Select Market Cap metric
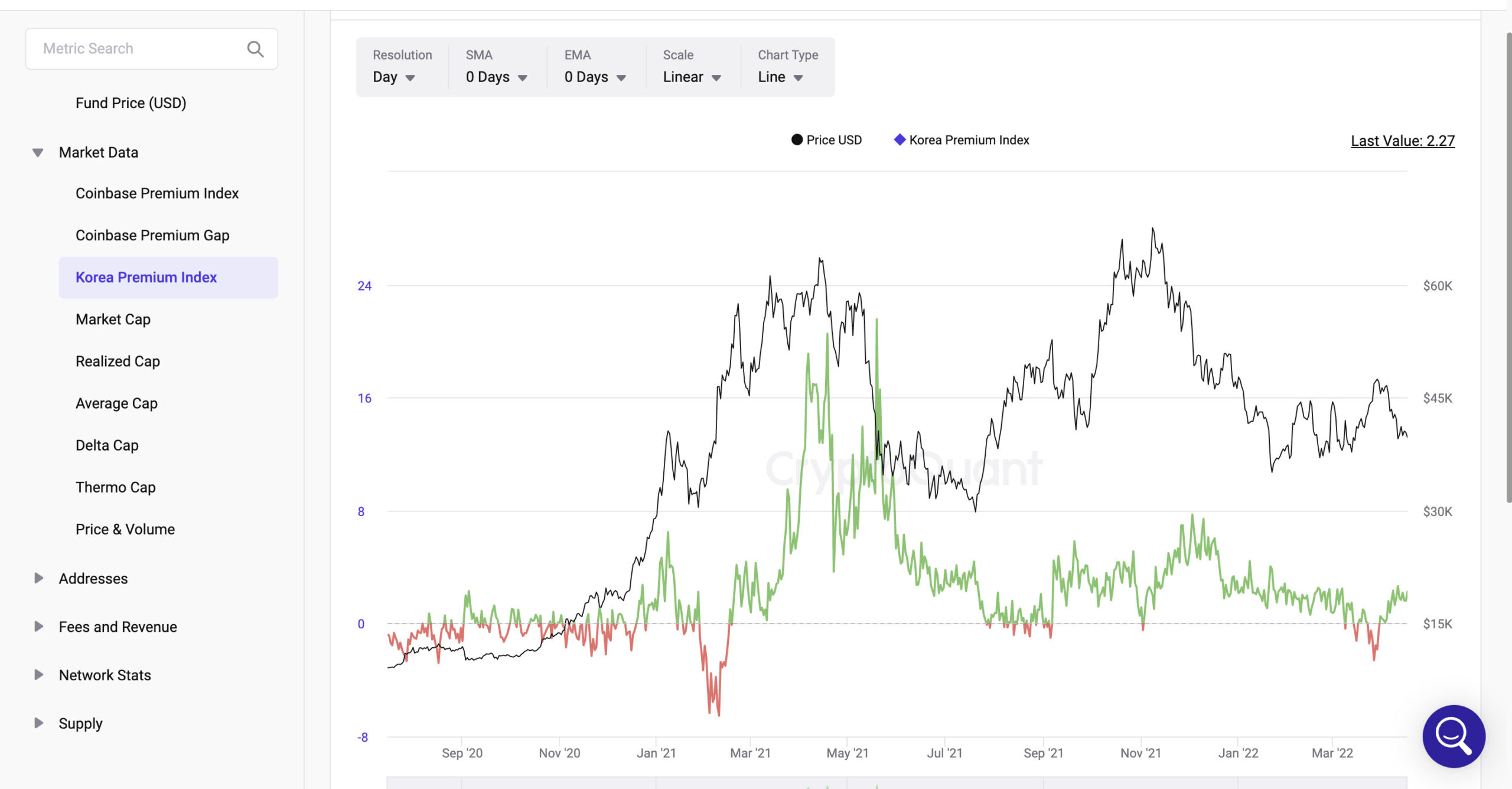This screenshot has width=1512, height=789. (x=113, y=319)
